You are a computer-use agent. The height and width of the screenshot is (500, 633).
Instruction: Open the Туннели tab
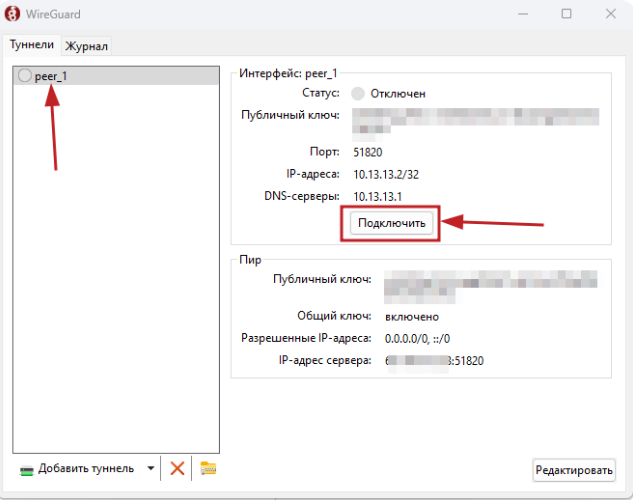click(31, 44)
